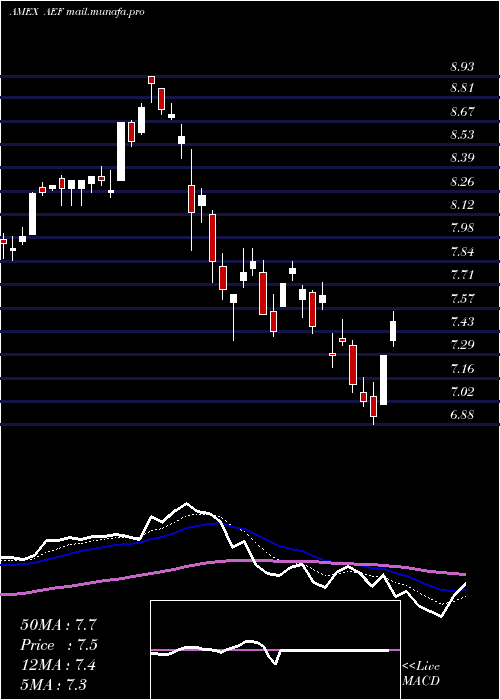The width and height of the screenshot is (500, 700).
Task: Select the 8.53 price axis label
Action: pyautogui.click(x=462, y=135)
